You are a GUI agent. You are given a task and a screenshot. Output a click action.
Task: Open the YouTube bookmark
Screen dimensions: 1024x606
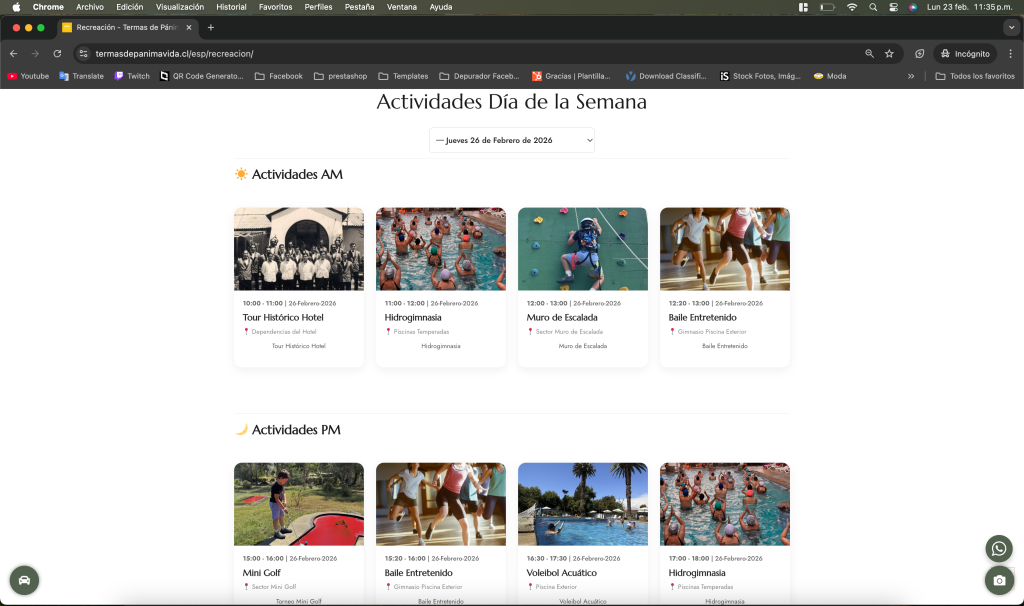tap(28, 76)
